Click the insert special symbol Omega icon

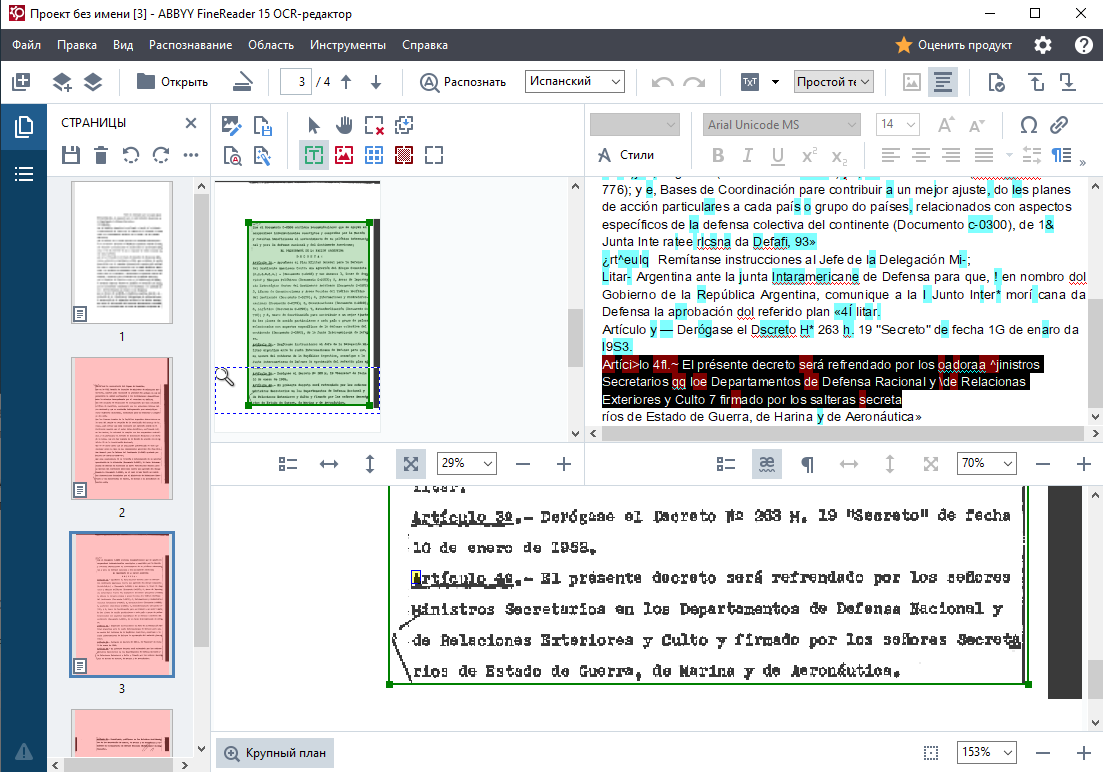(1028, 125)
